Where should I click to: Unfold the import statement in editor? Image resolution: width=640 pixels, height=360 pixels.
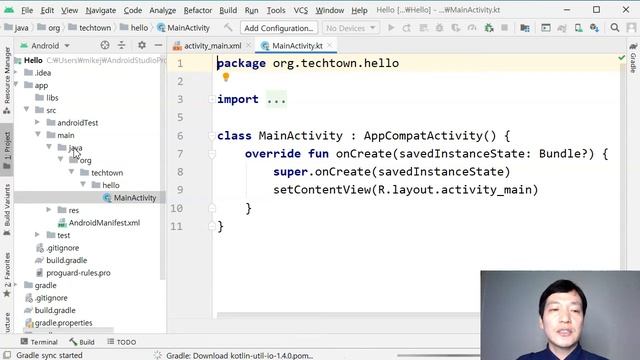[211, 99]
